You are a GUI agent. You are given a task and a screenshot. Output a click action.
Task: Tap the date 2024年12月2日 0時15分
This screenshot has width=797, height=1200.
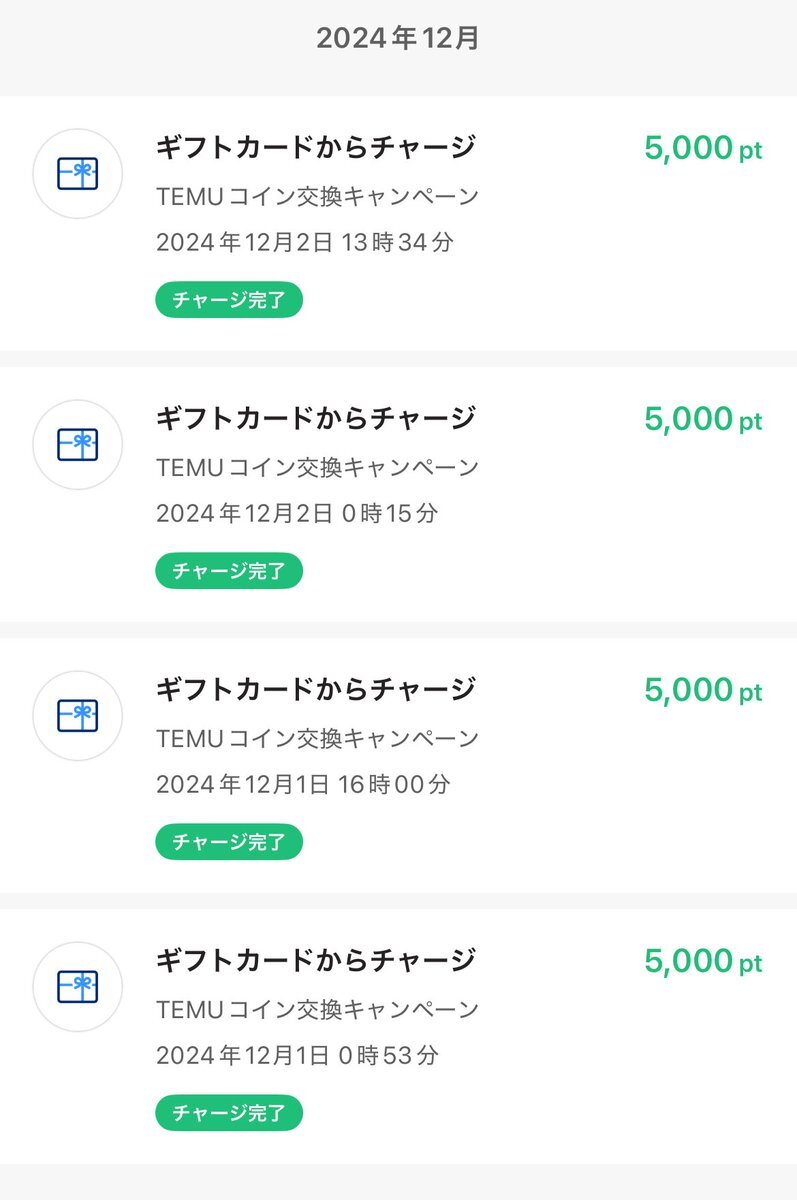pyautogui.click(x=297, y=513)
